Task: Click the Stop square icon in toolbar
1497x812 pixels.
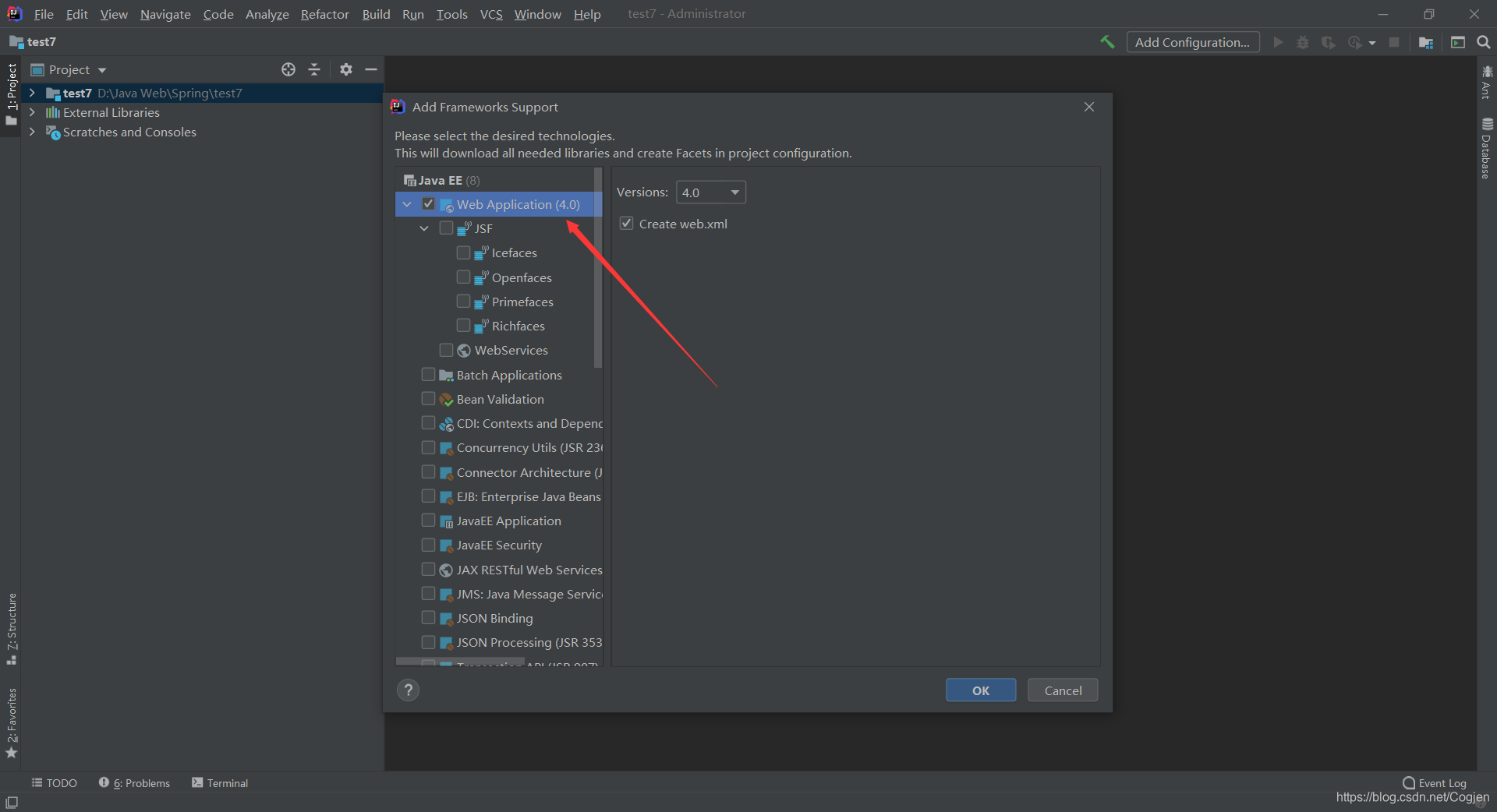Action: (1394, 42)
